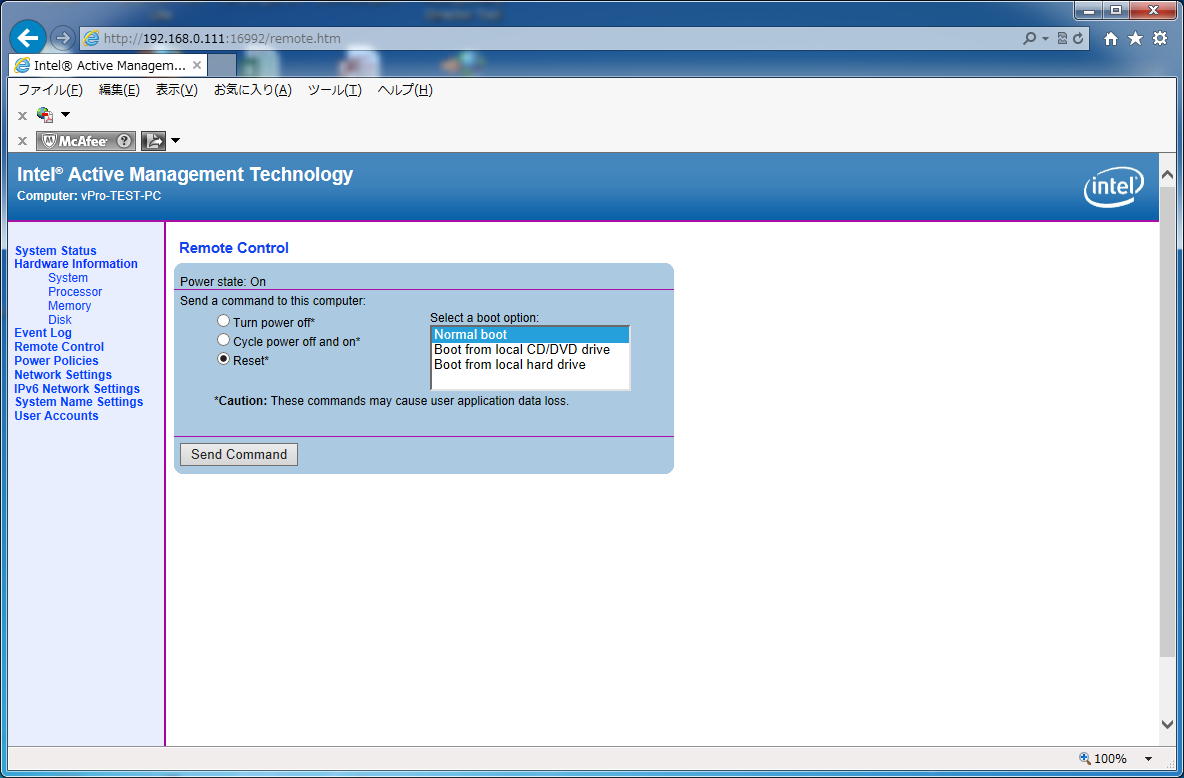Open the Processor sub-link
This screenshot has height=778, width=1184.
click(75, 292)
